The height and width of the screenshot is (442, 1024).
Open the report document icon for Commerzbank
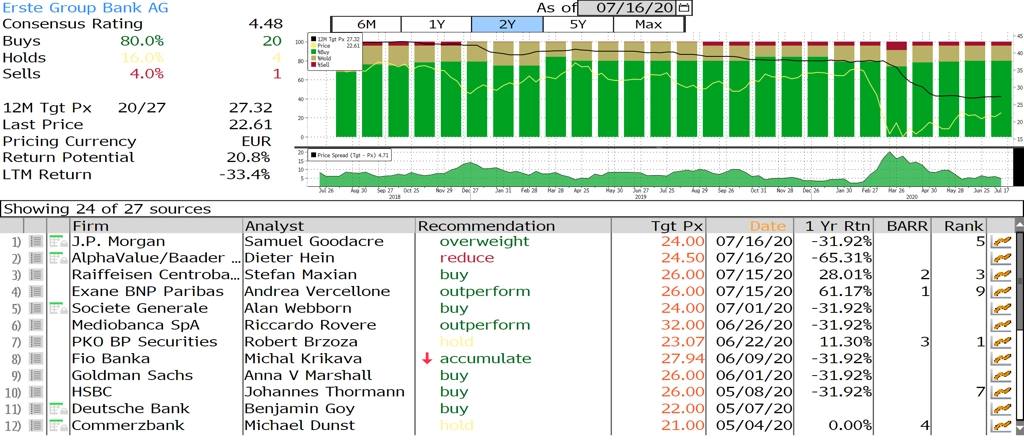36,426
